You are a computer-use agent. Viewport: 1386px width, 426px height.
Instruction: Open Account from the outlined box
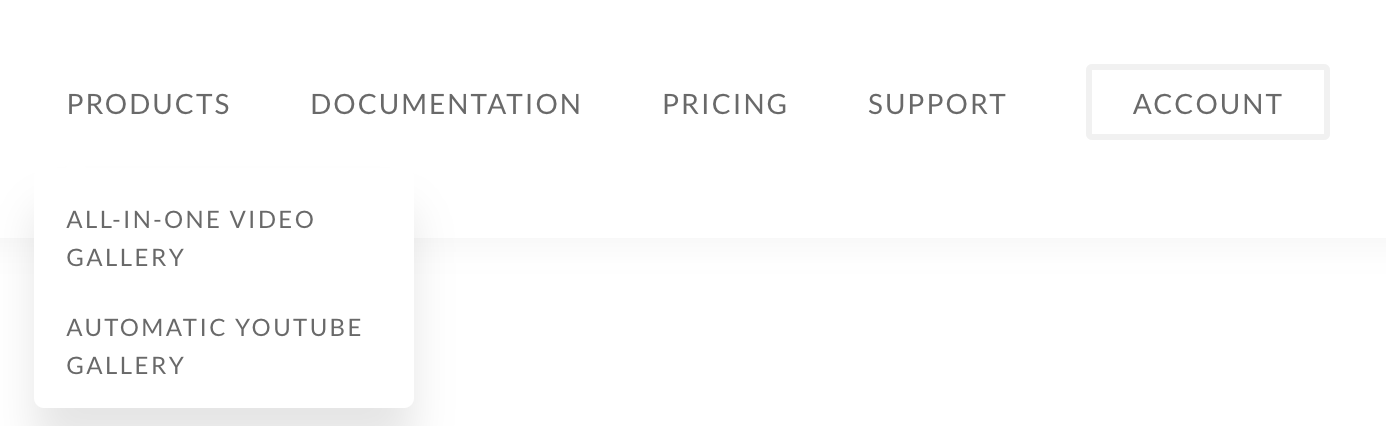click(x=1207, y=103)
